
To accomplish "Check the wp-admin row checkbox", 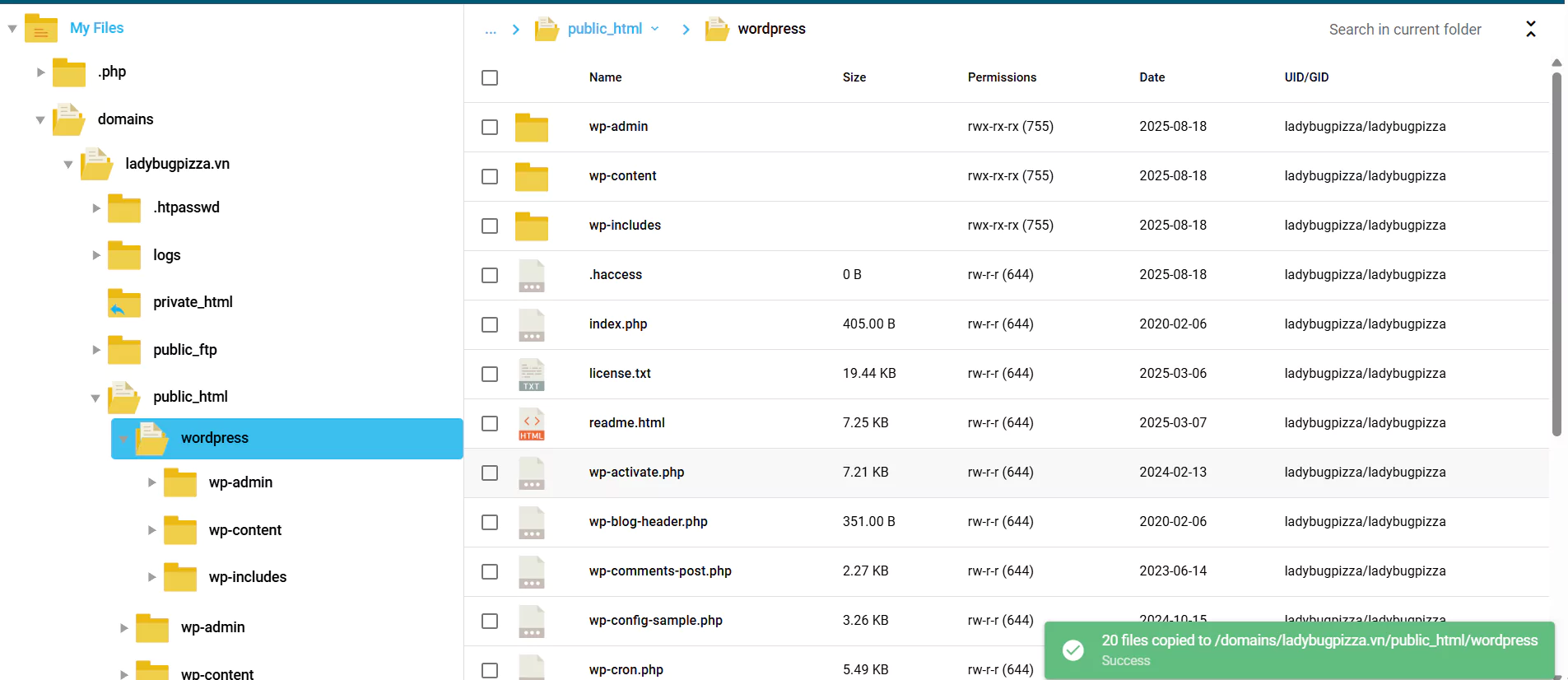I will click(x=490, y=127).
